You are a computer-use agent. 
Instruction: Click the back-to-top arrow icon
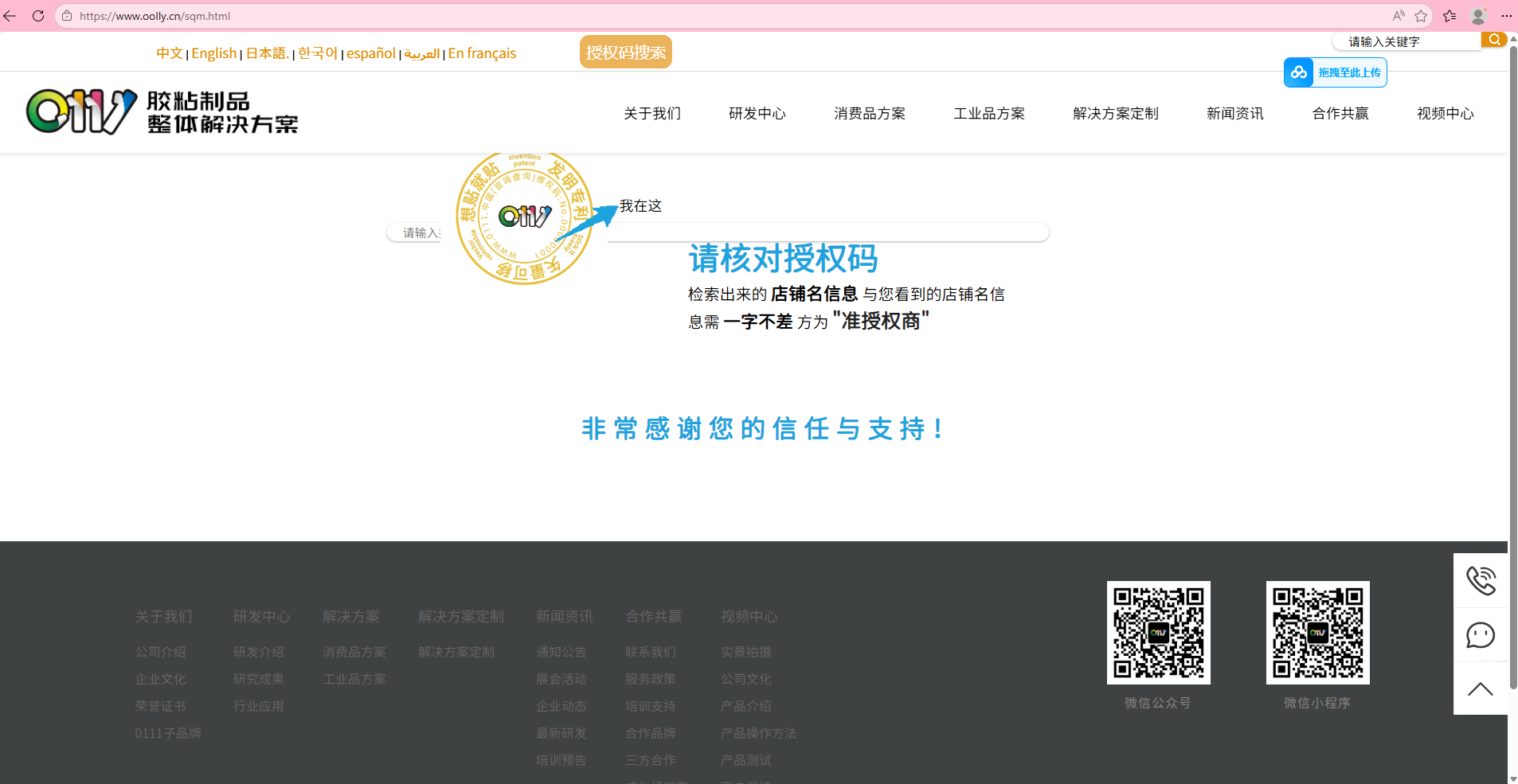1481,689
